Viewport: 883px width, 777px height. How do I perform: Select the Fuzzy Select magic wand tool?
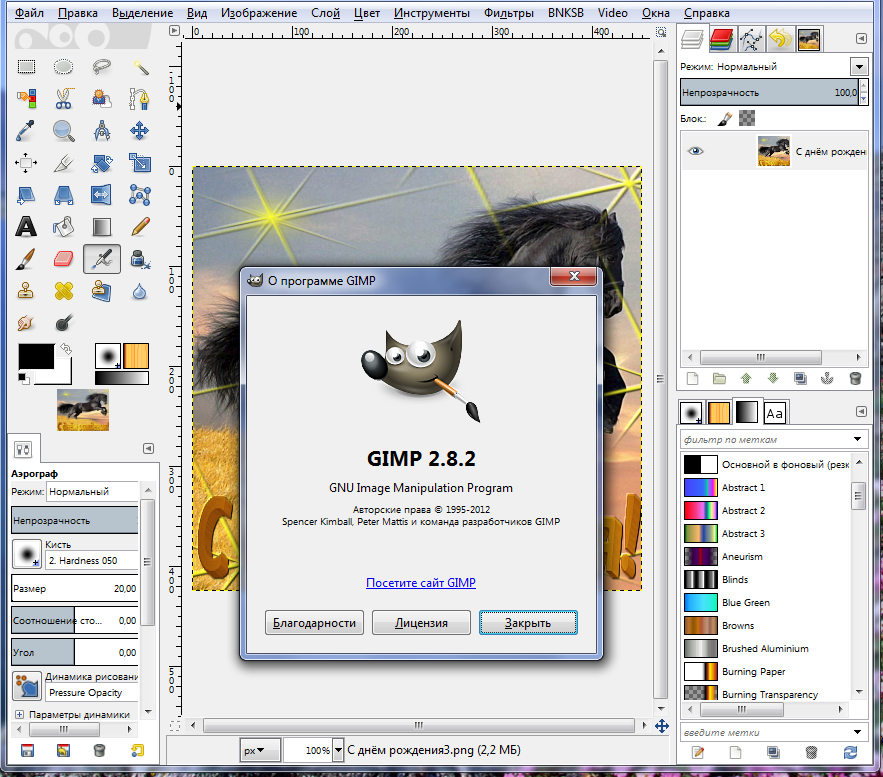[x=140, y=67]
